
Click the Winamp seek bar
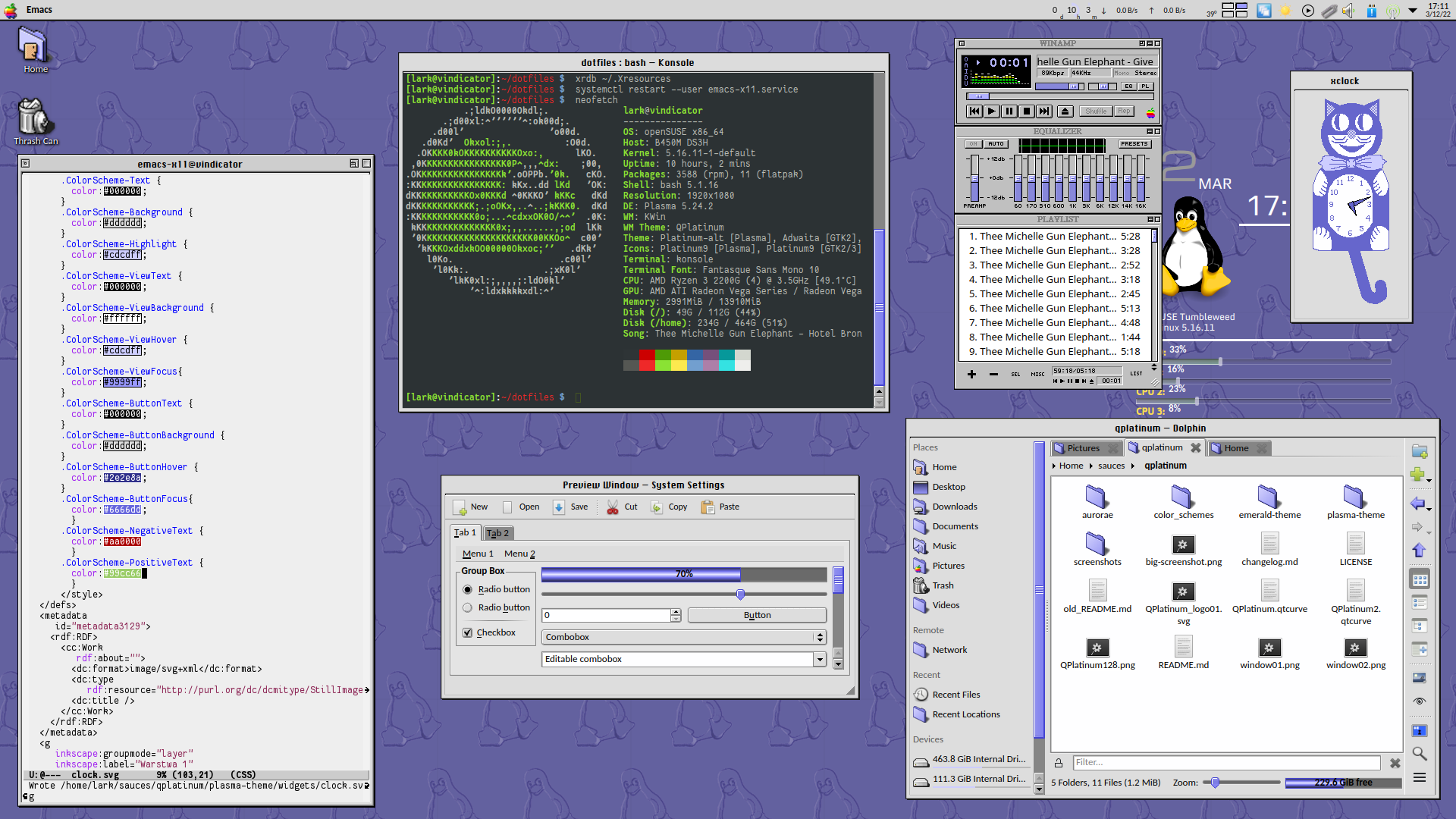click(1059, 97)
